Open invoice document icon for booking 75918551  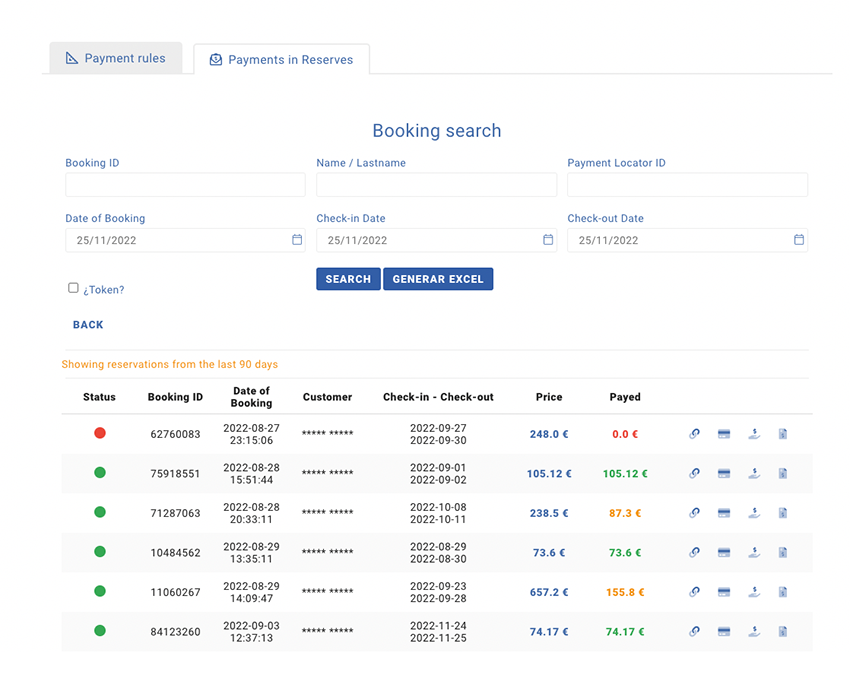pyautogui.click(x=783, y=473)
